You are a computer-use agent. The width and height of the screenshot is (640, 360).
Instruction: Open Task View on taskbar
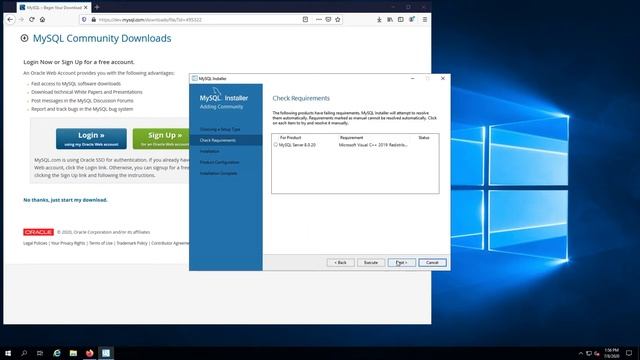pyautogui.click(x=40, y=353)
